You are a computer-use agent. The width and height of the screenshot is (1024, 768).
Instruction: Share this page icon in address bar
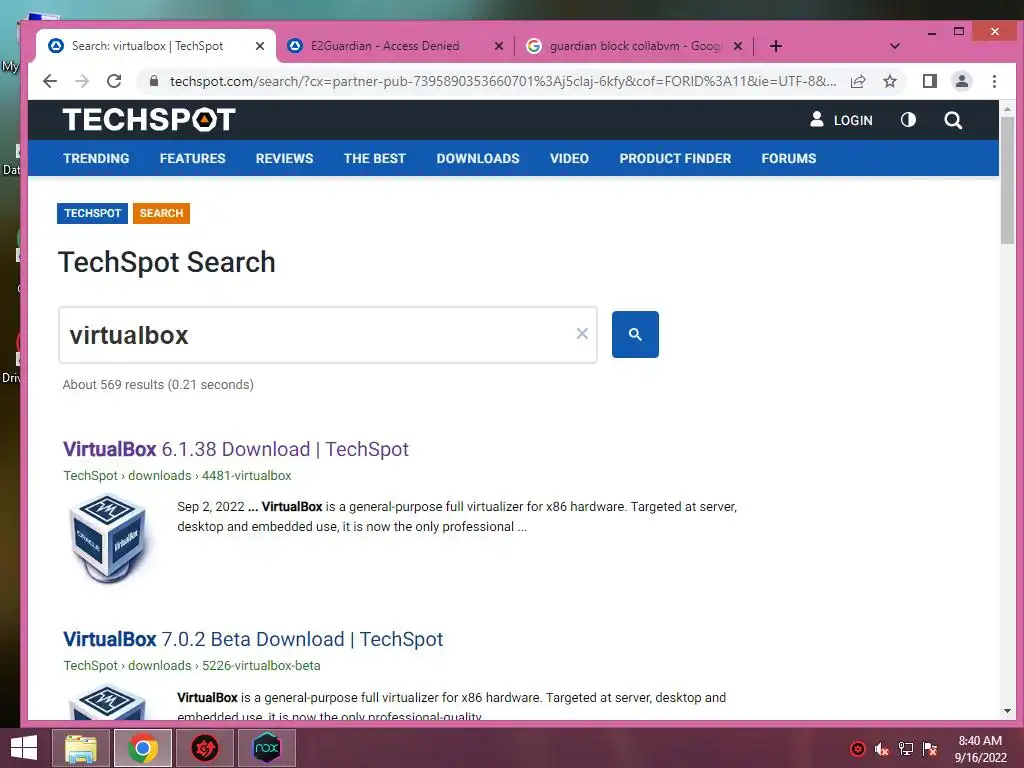(x=858, y=81)
